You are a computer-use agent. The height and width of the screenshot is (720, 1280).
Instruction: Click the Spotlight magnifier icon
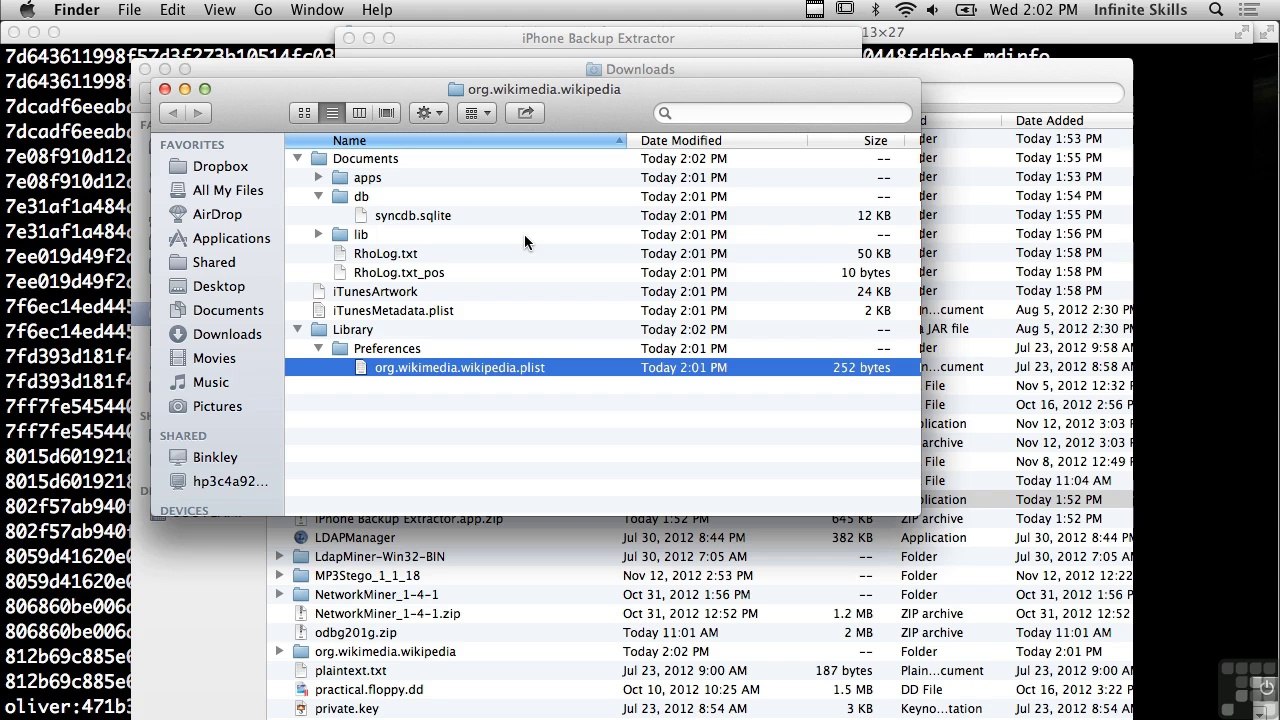pos(1216,10)
